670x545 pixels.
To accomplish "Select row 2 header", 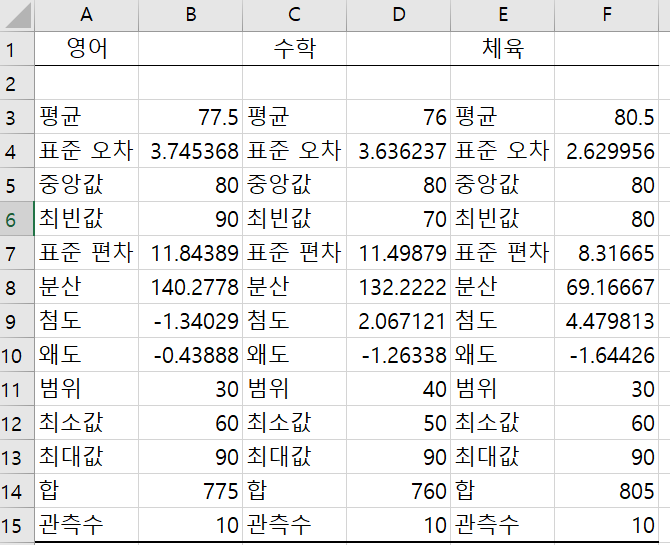I will click(17, 83).
